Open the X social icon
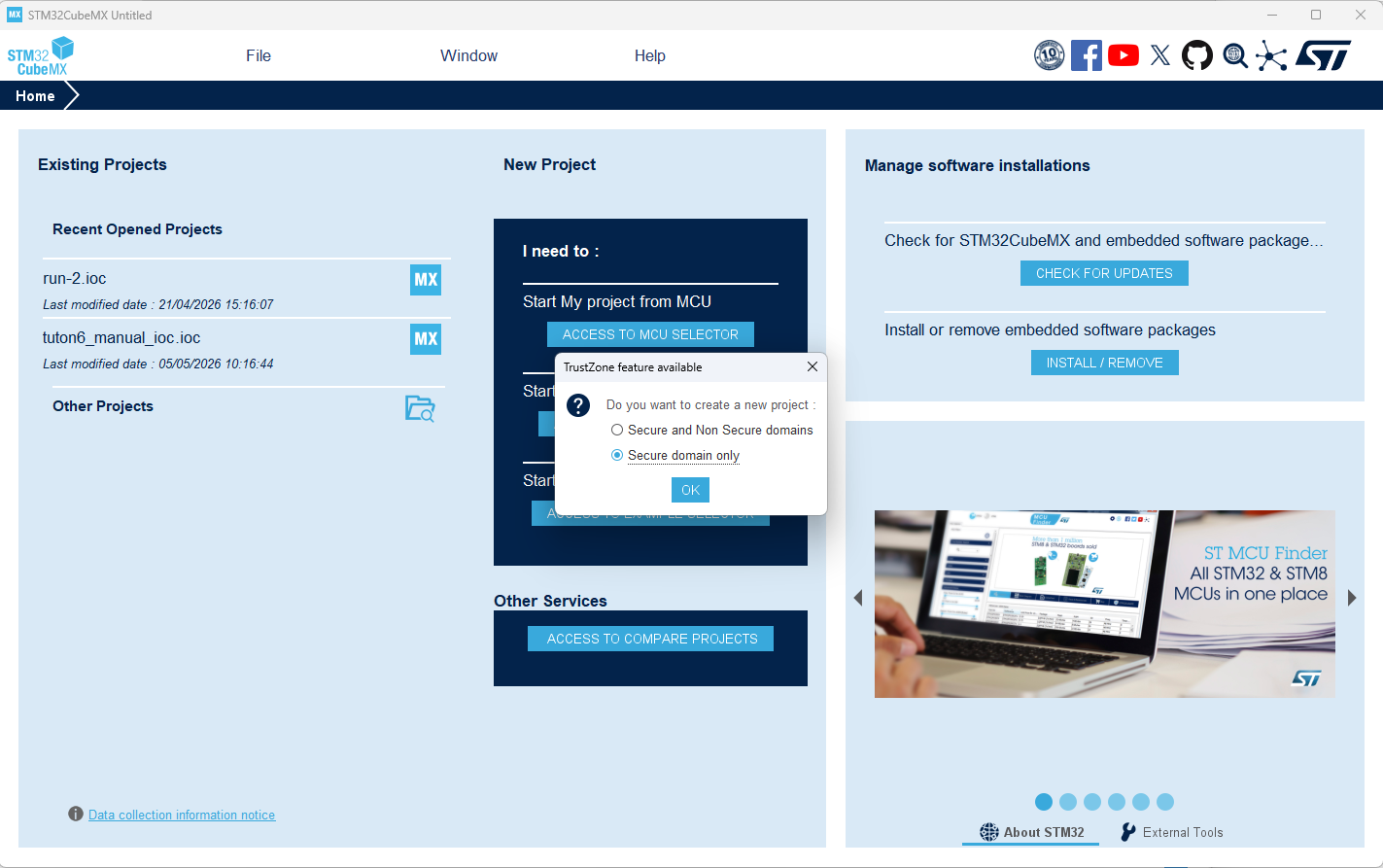This screenshot has width=1383, height=868. pyautogui.click(x=1160, y=55)
